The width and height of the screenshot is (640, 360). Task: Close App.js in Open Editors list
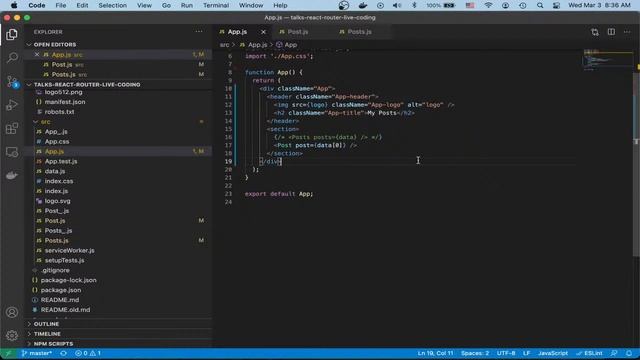point(37,54)
